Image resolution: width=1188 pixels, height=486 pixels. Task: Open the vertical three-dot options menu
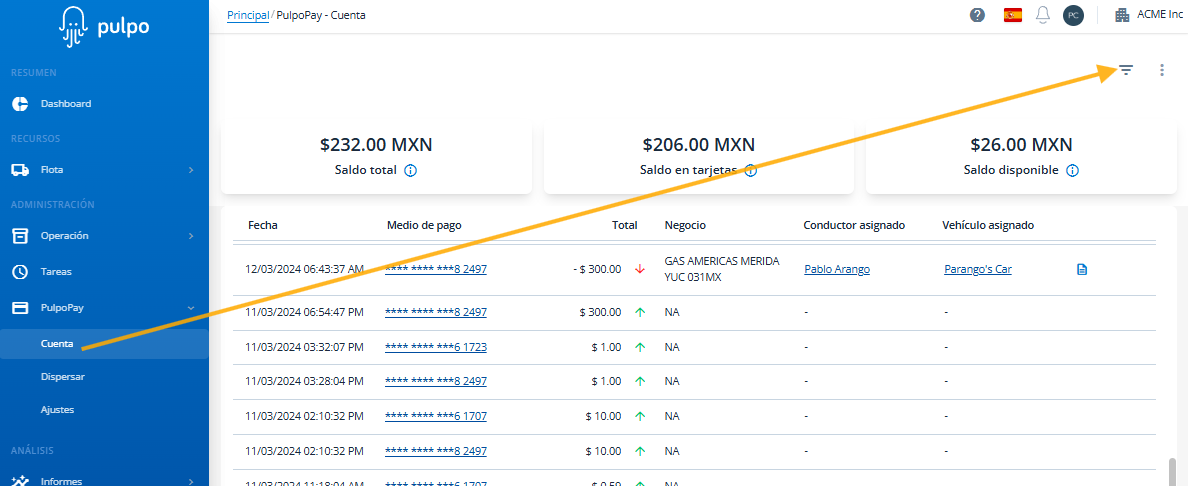[x=1161, y=70]
